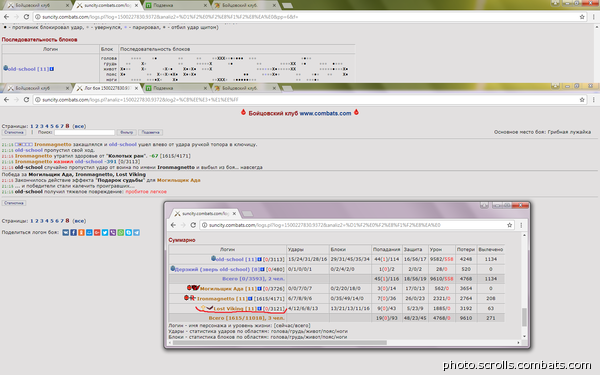Go back in the battle log window
The image size is (600, 375).
7,99
